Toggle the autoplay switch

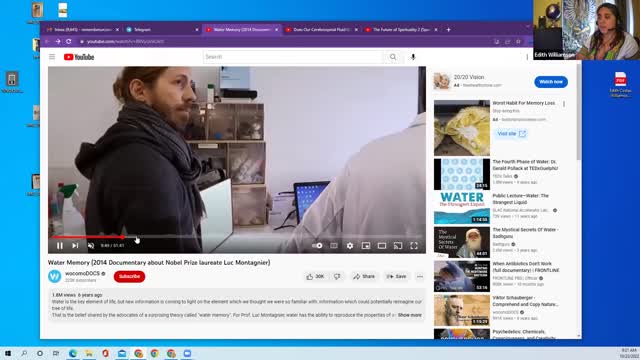[x=317, y=246]
